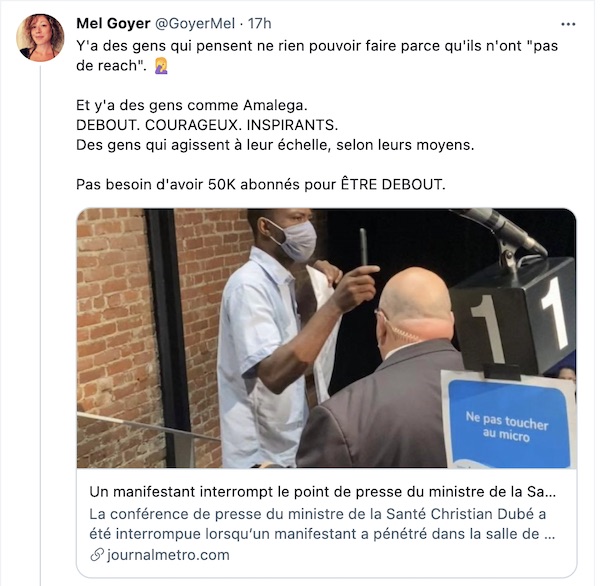600x586 pixels.
Task: Click the chain link icon beside journalmetro.com
Action: pos(97,555)
